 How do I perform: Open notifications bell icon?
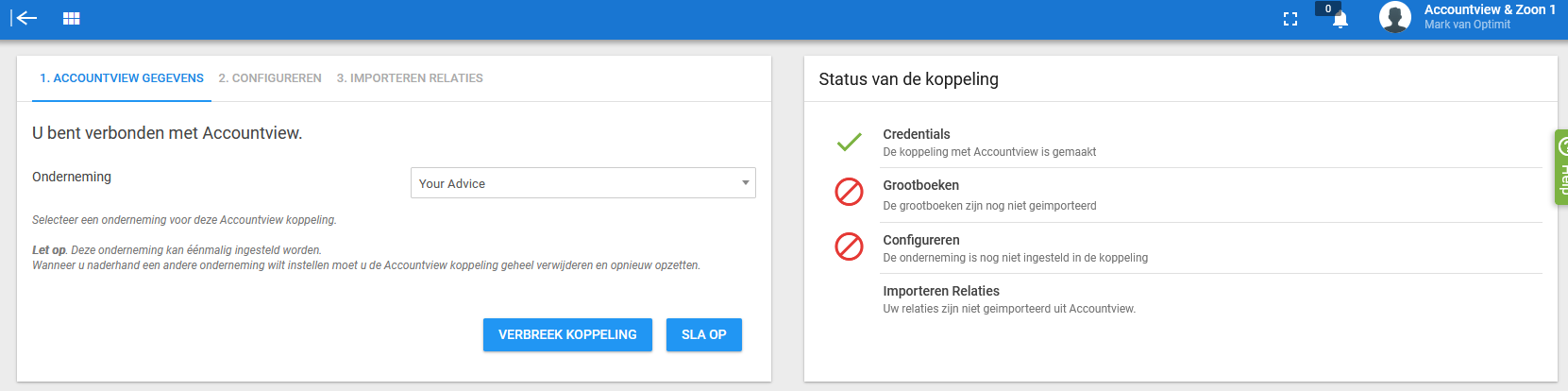tap(1340, 20)
